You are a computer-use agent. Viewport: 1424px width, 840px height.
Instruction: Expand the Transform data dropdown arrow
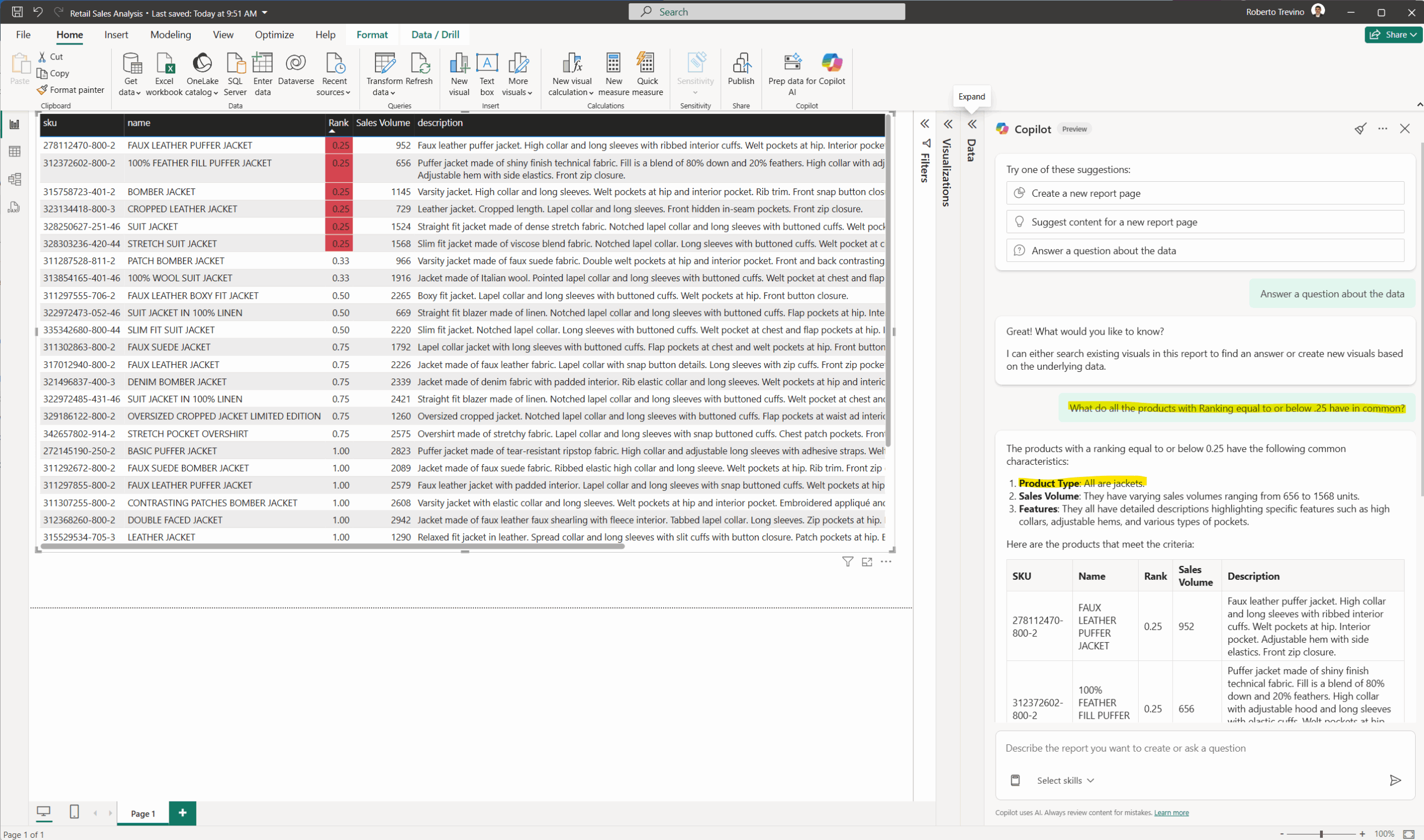pos(392,93)
